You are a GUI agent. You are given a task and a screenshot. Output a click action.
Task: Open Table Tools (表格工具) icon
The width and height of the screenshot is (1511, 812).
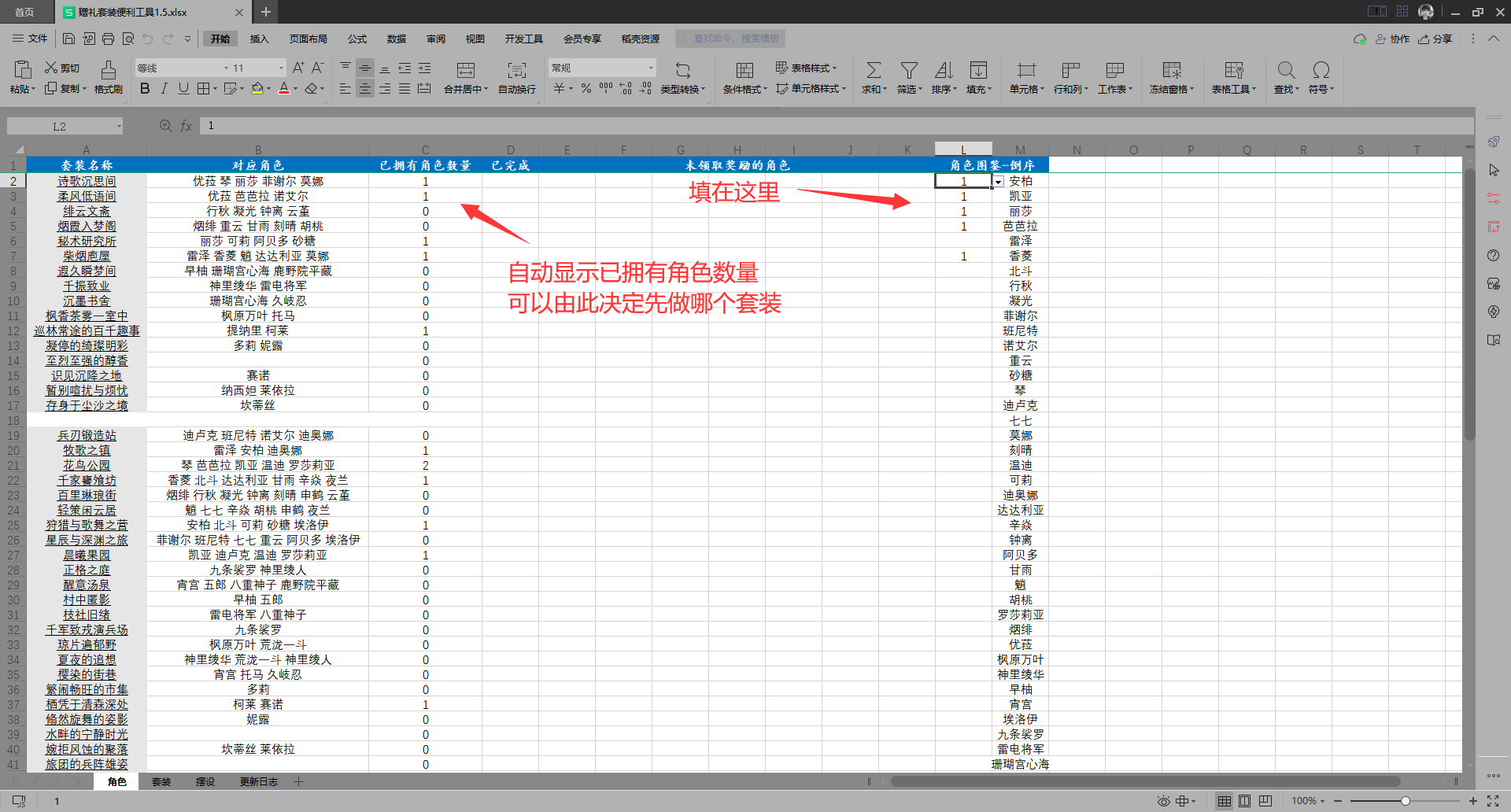click(1234, 70)
